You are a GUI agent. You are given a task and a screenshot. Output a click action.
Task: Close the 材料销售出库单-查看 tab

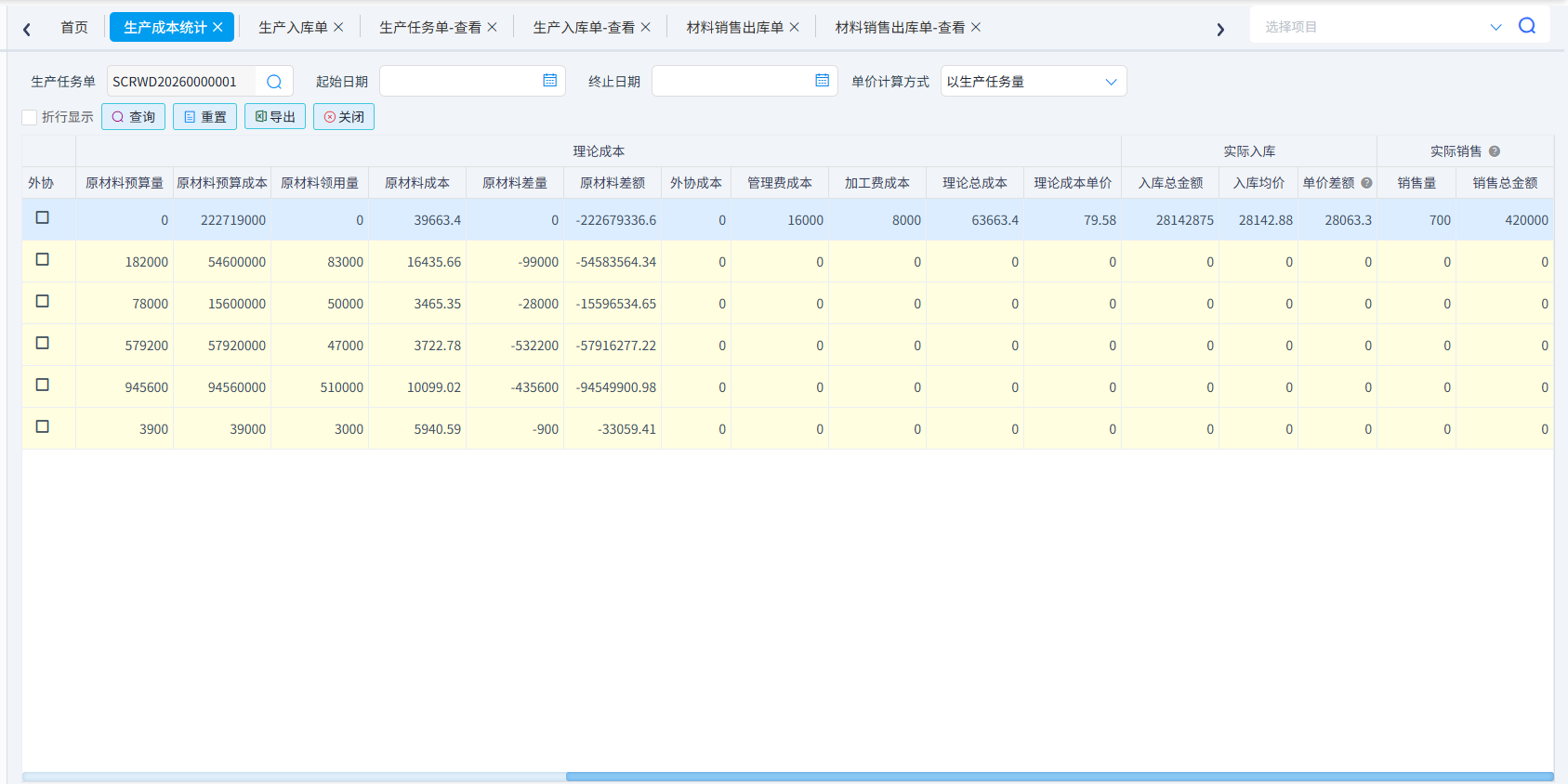coord(975,27)
